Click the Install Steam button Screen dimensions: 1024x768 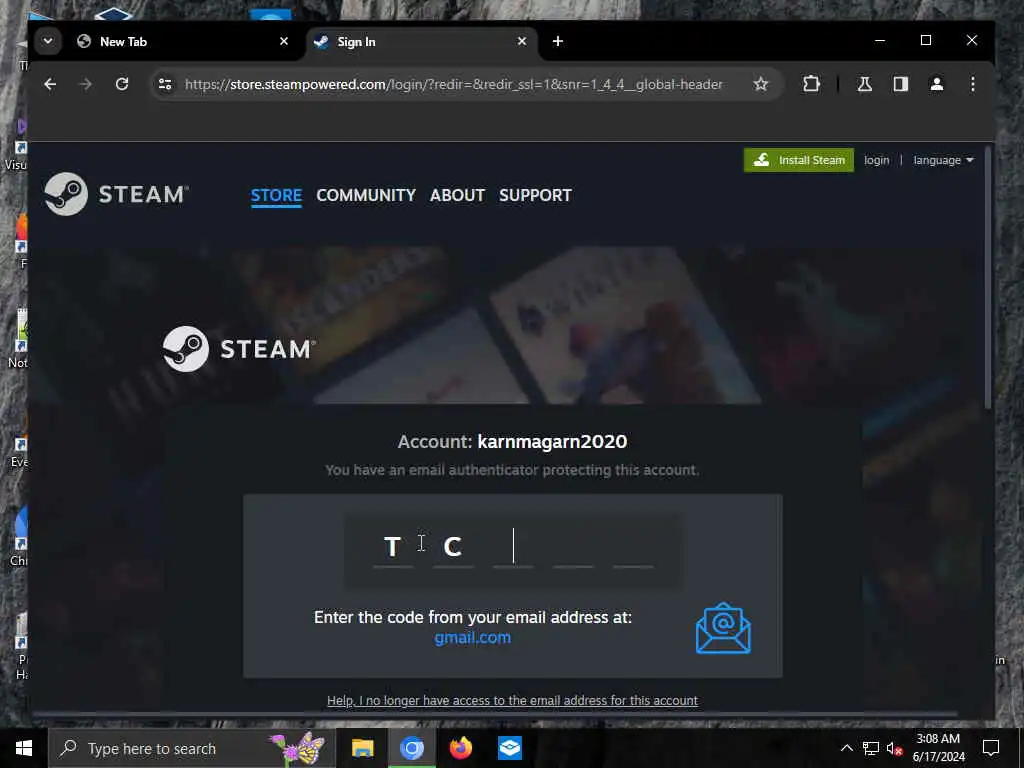[x=799, y=160]
